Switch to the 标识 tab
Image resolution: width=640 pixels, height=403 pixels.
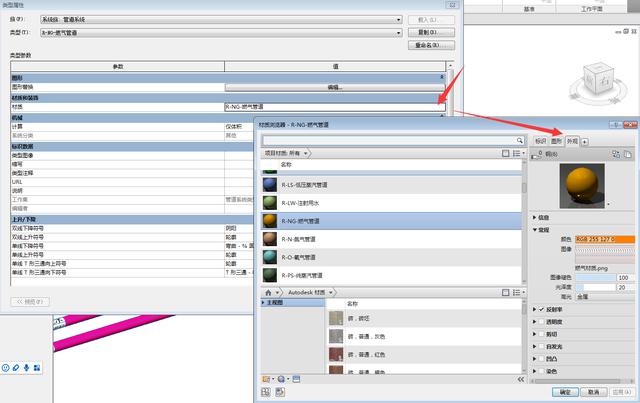click(540, 141)
